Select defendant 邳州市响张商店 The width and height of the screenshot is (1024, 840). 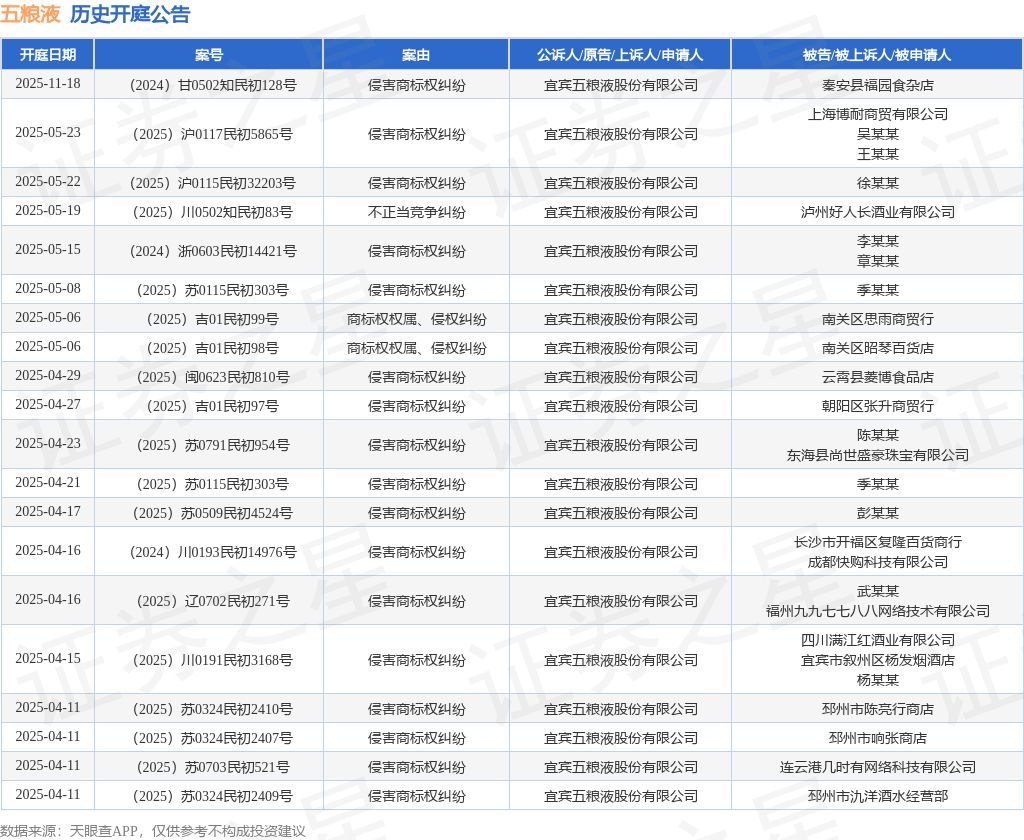[878, 738]
